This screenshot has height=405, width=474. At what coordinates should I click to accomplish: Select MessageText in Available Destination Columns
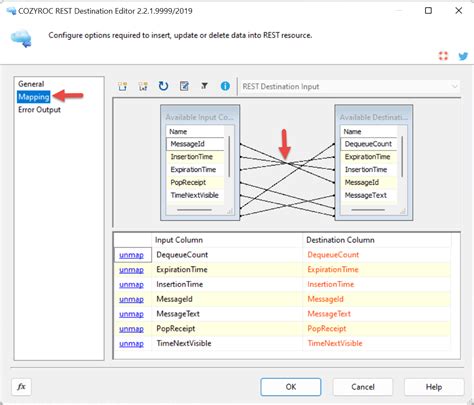[x=369, y=195]
